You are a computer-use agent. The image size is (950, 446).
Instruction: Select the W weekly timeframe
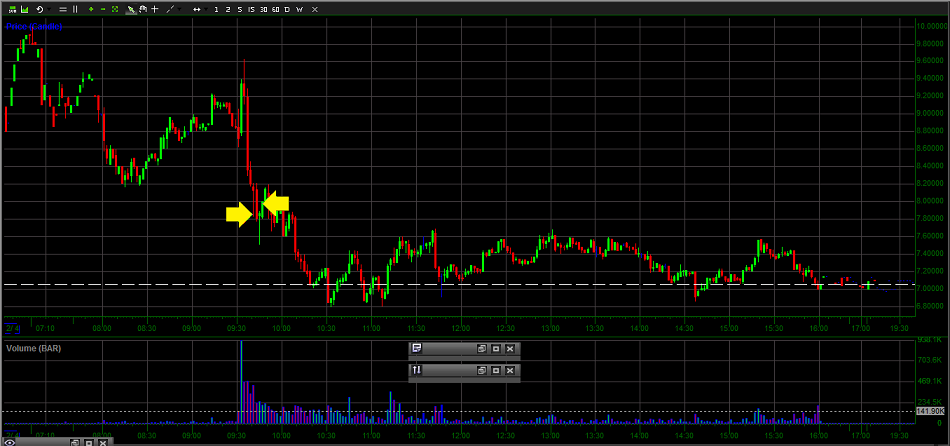tap(299, 9)
